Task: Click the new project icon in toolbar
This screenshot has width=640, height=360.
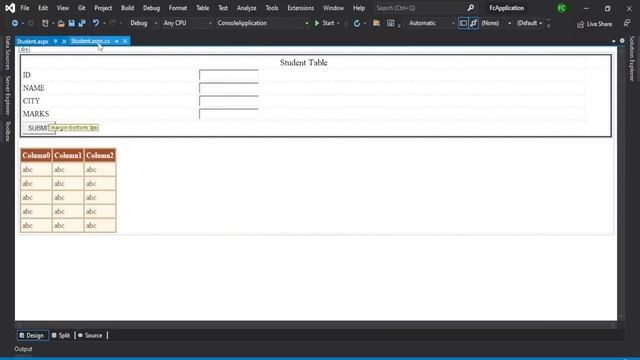Action: click(x=45, y=23)
